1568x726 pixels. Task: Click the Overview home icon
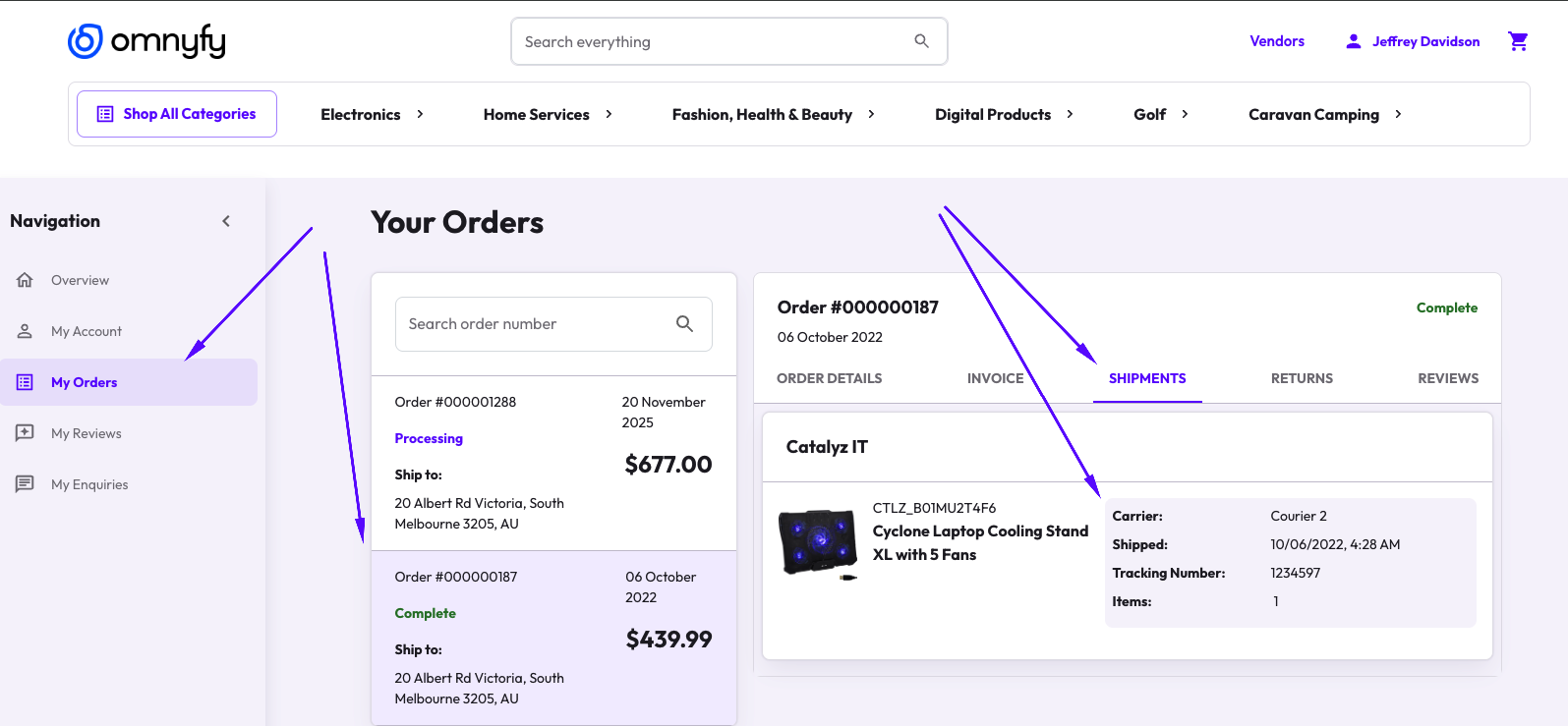click(x=26, y=280)
